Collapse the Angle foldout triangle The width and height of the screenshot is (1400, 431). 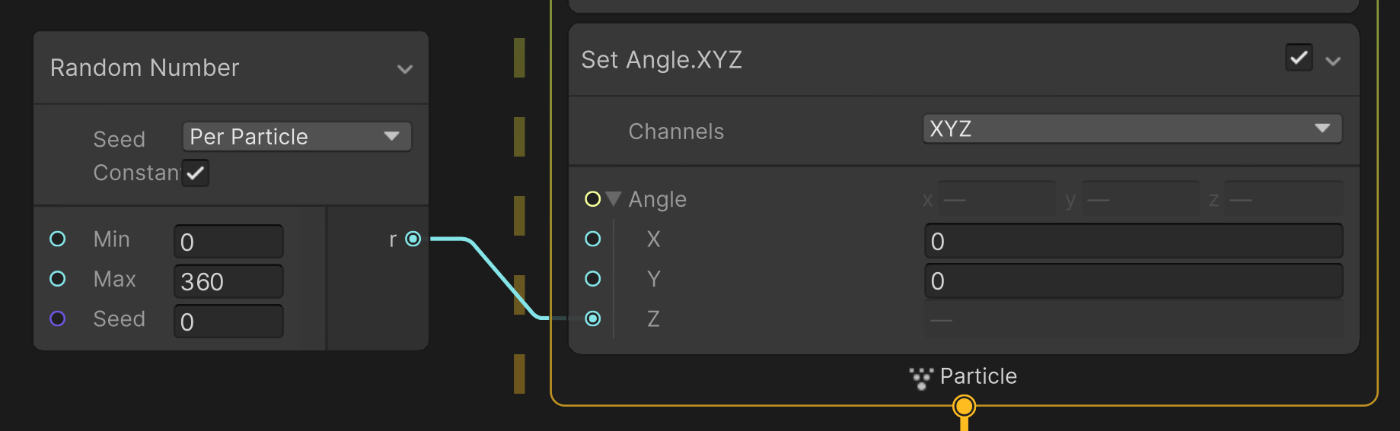[614, 199]
